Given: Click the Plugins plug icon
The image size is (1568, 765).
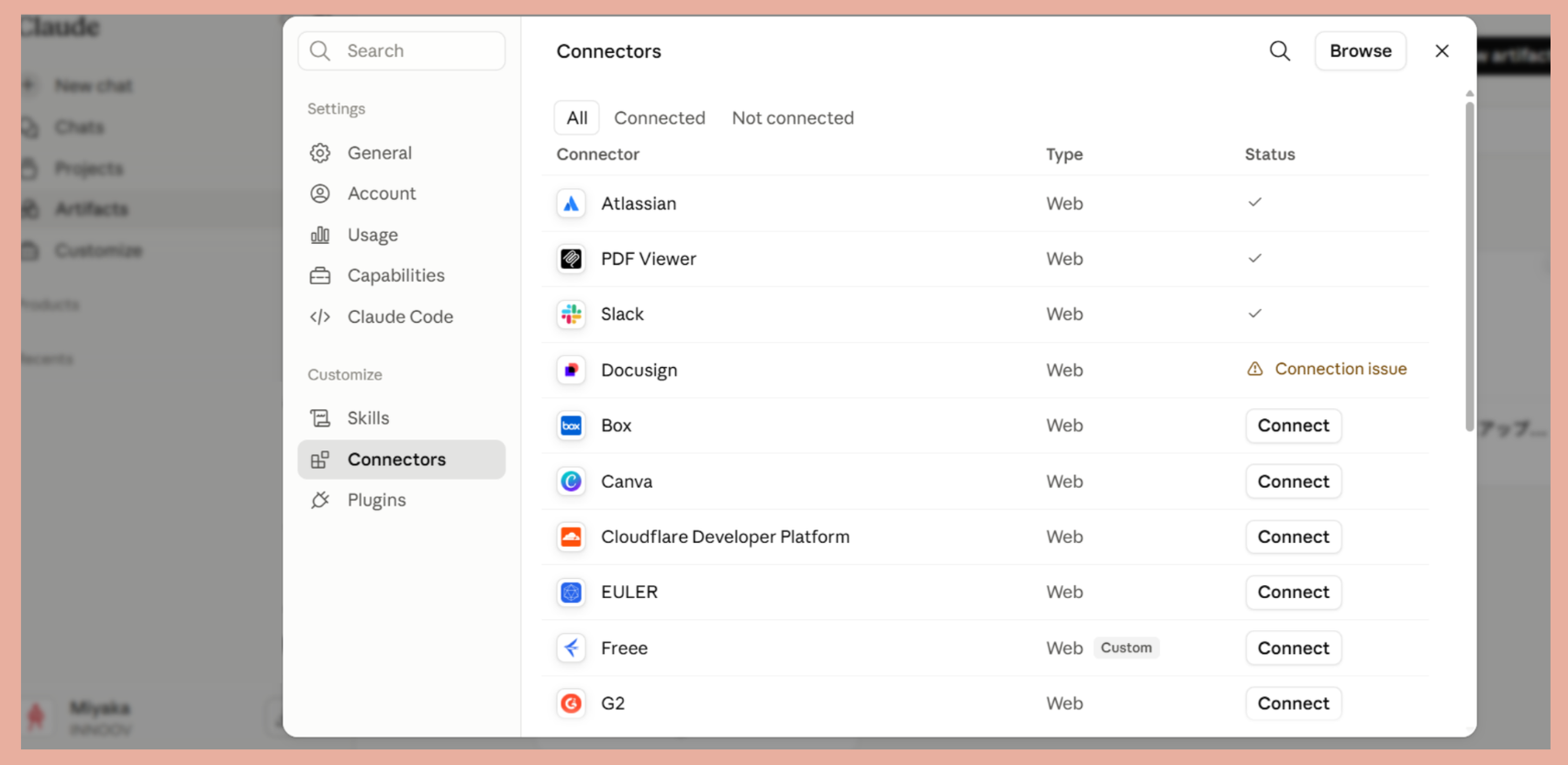Looking at the screenshot, I should coord(320,500).
